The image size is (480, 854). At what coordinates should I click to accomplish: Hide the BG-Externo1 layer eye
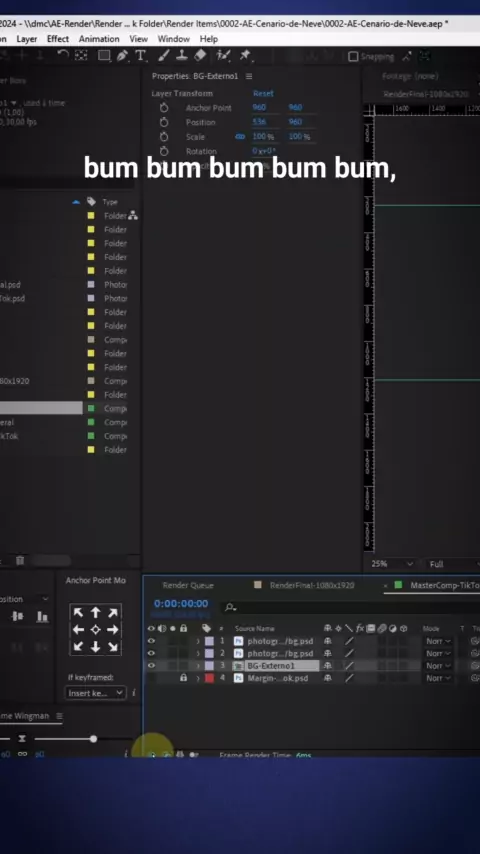pos(151,666)
